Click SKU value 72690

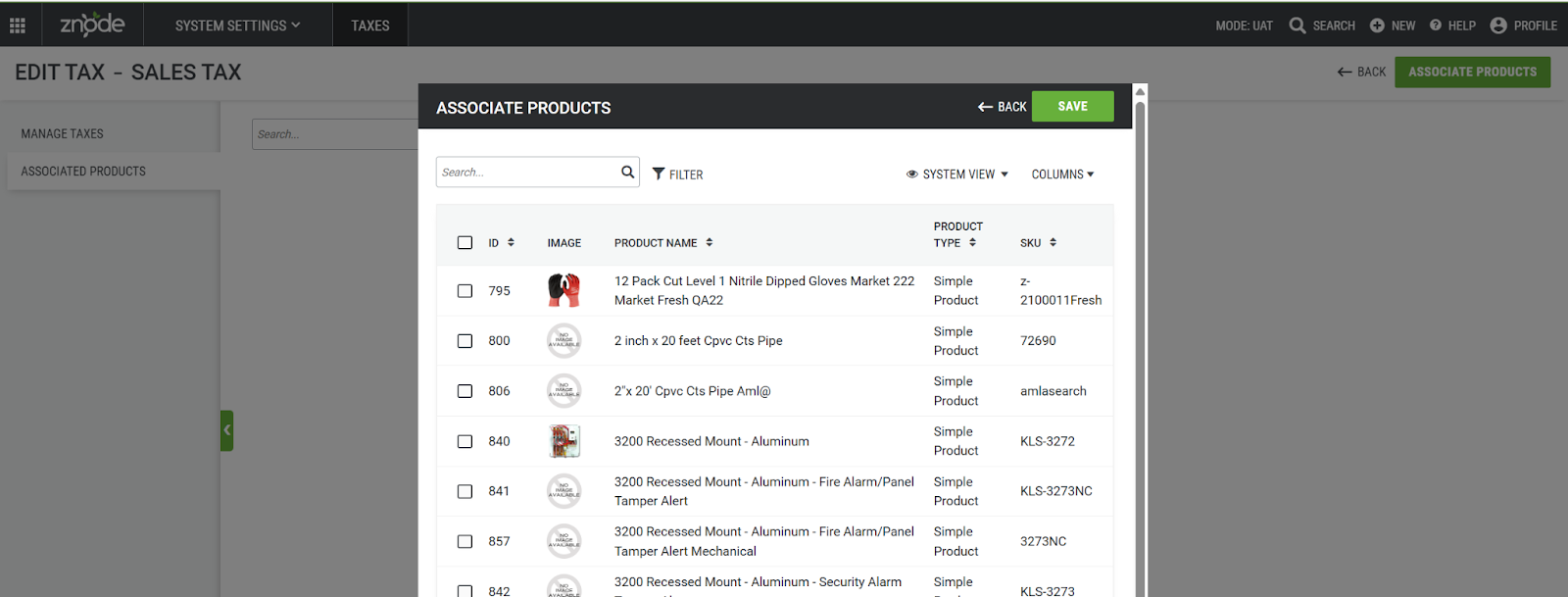click(x=1038, y=340)
